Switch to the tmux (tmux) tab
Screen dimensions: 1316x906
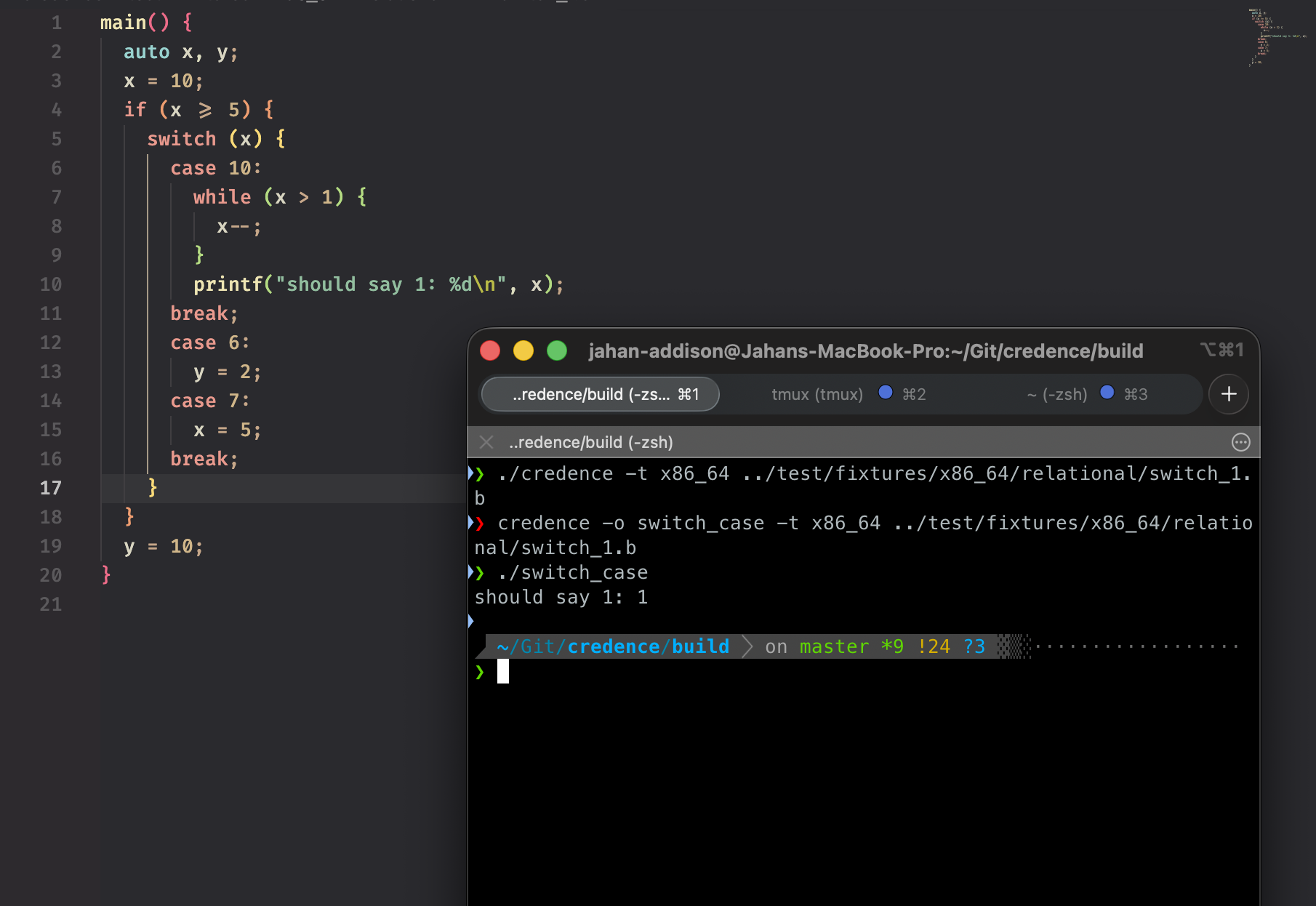point(817,394)
